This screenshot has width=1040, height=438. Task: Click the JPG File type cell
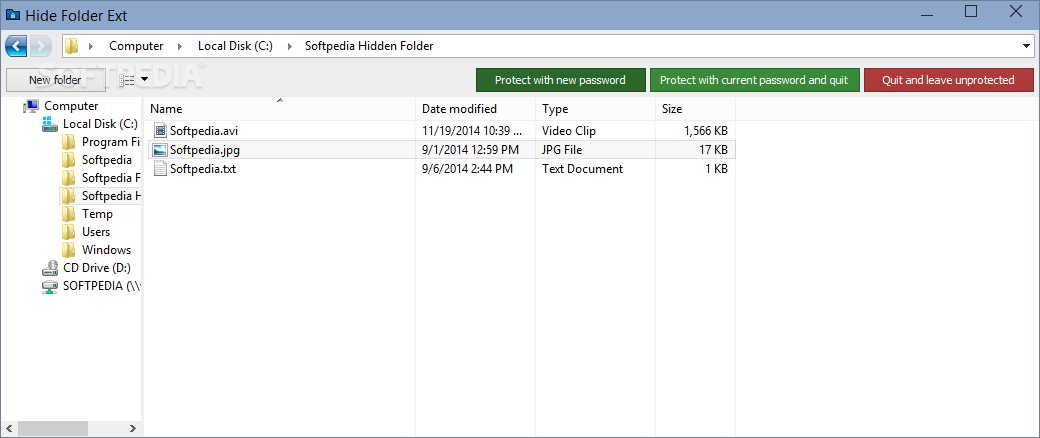tap(562, 150)
